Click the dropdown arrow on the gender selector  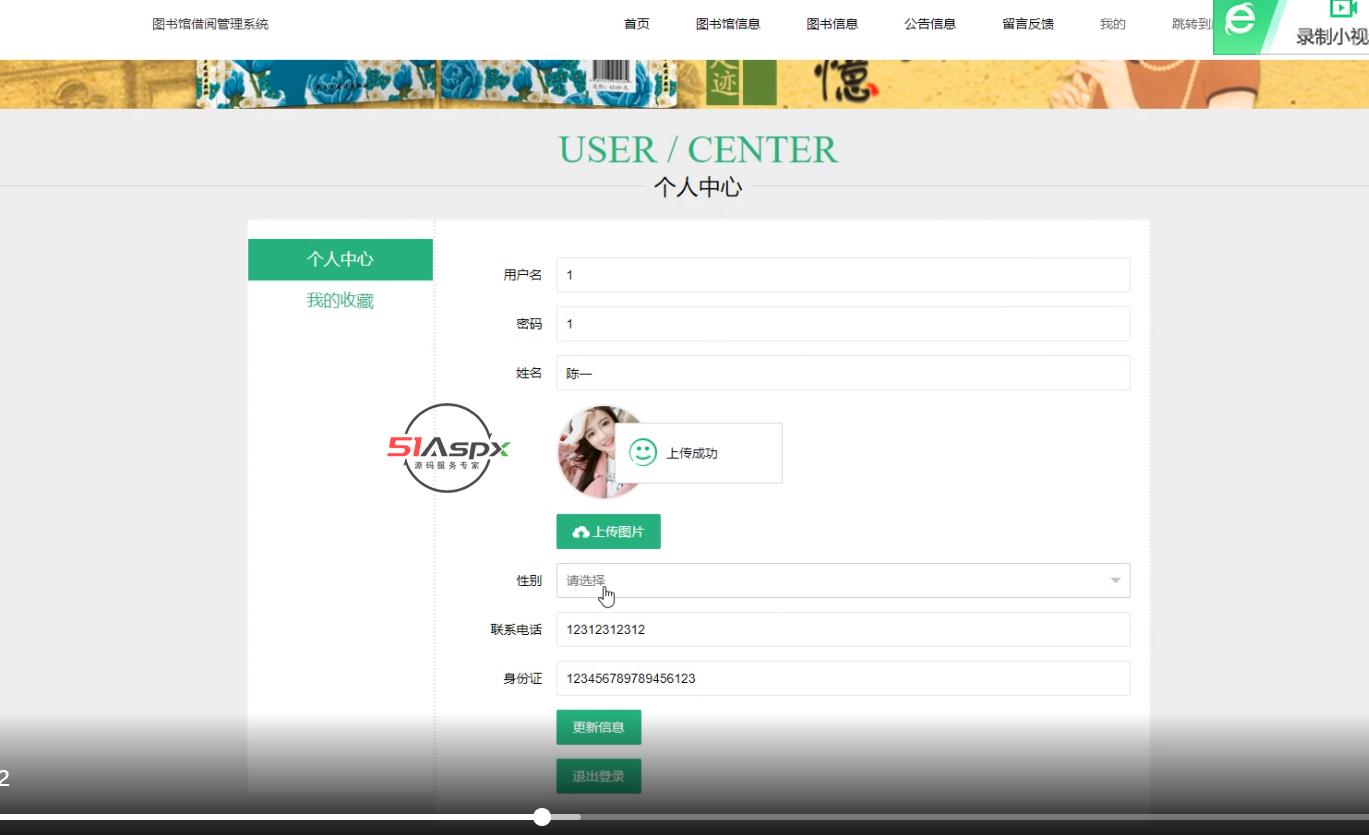point(1113,580)
